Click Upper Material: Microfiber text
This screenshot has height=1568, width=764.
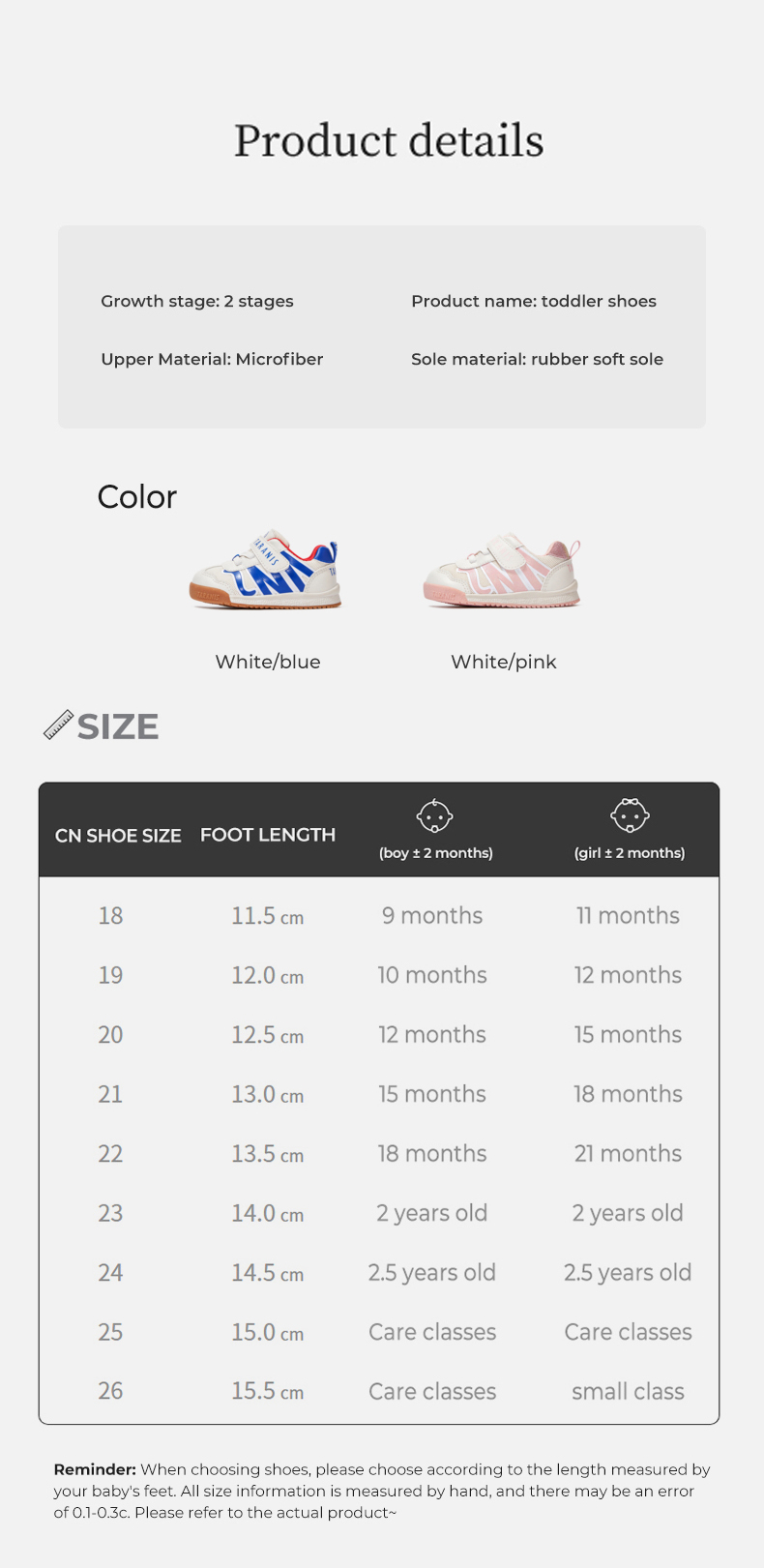(212, 359)
